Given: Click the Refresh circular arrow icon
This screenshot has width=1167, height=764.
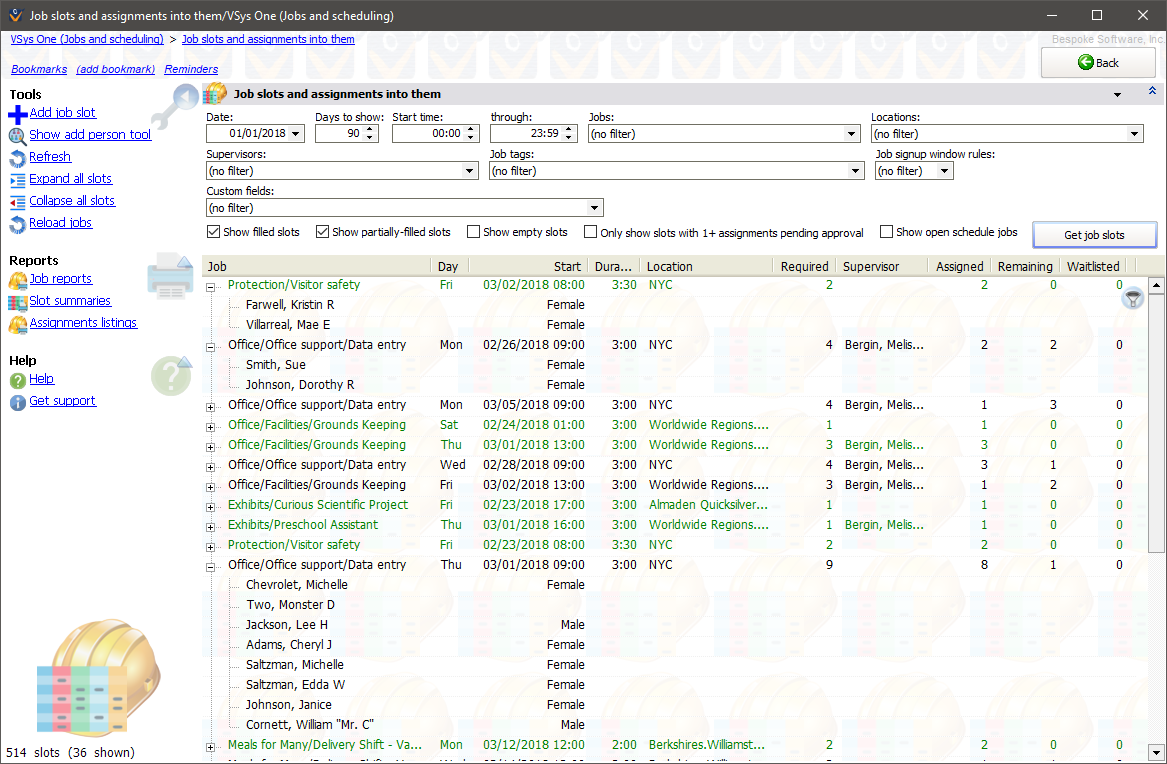Looking at the screenshot, I should click(x=18, y=157).
